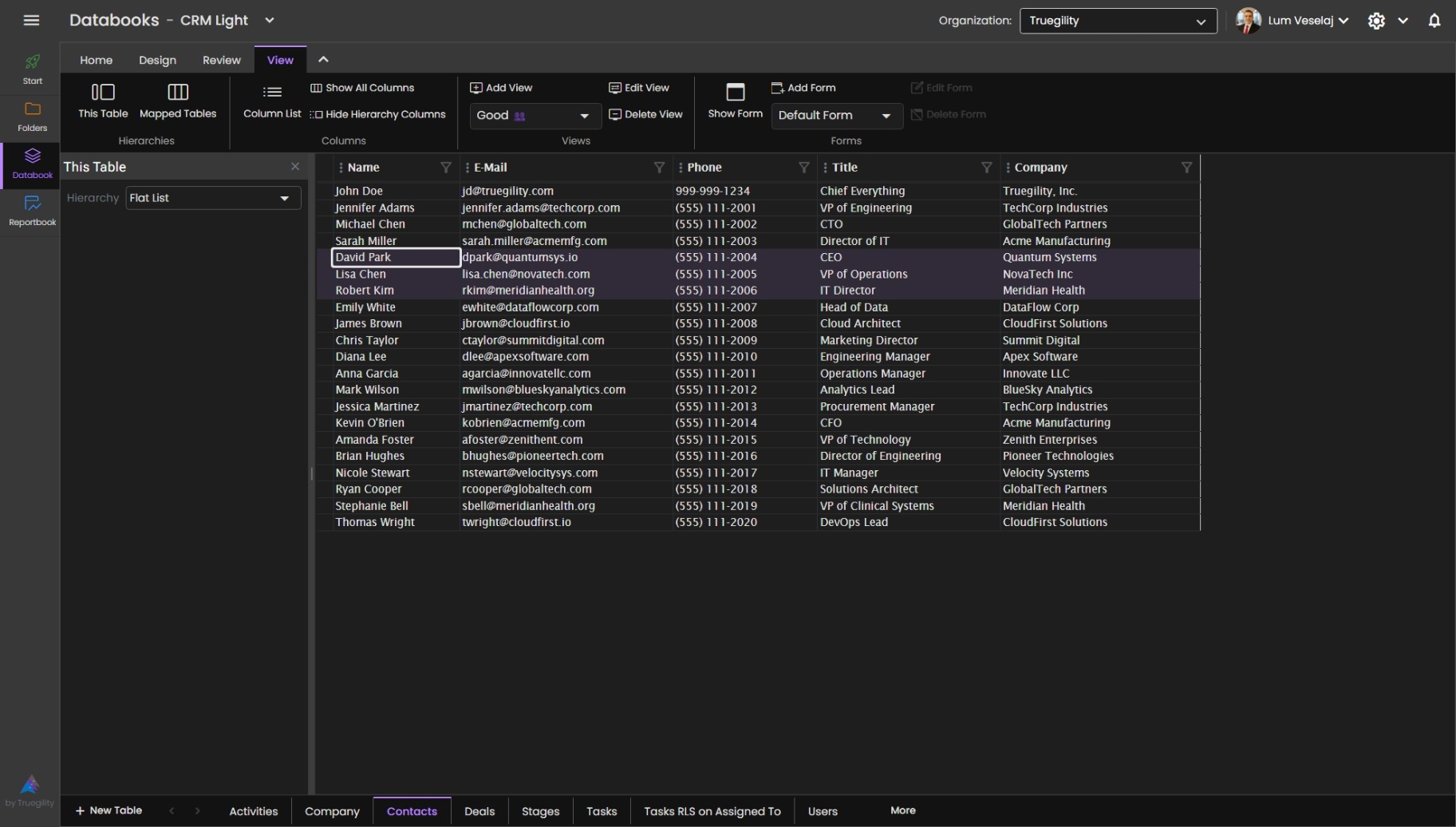Click the David Park name cell
The image size is (1456, 827).
(393, 257)
